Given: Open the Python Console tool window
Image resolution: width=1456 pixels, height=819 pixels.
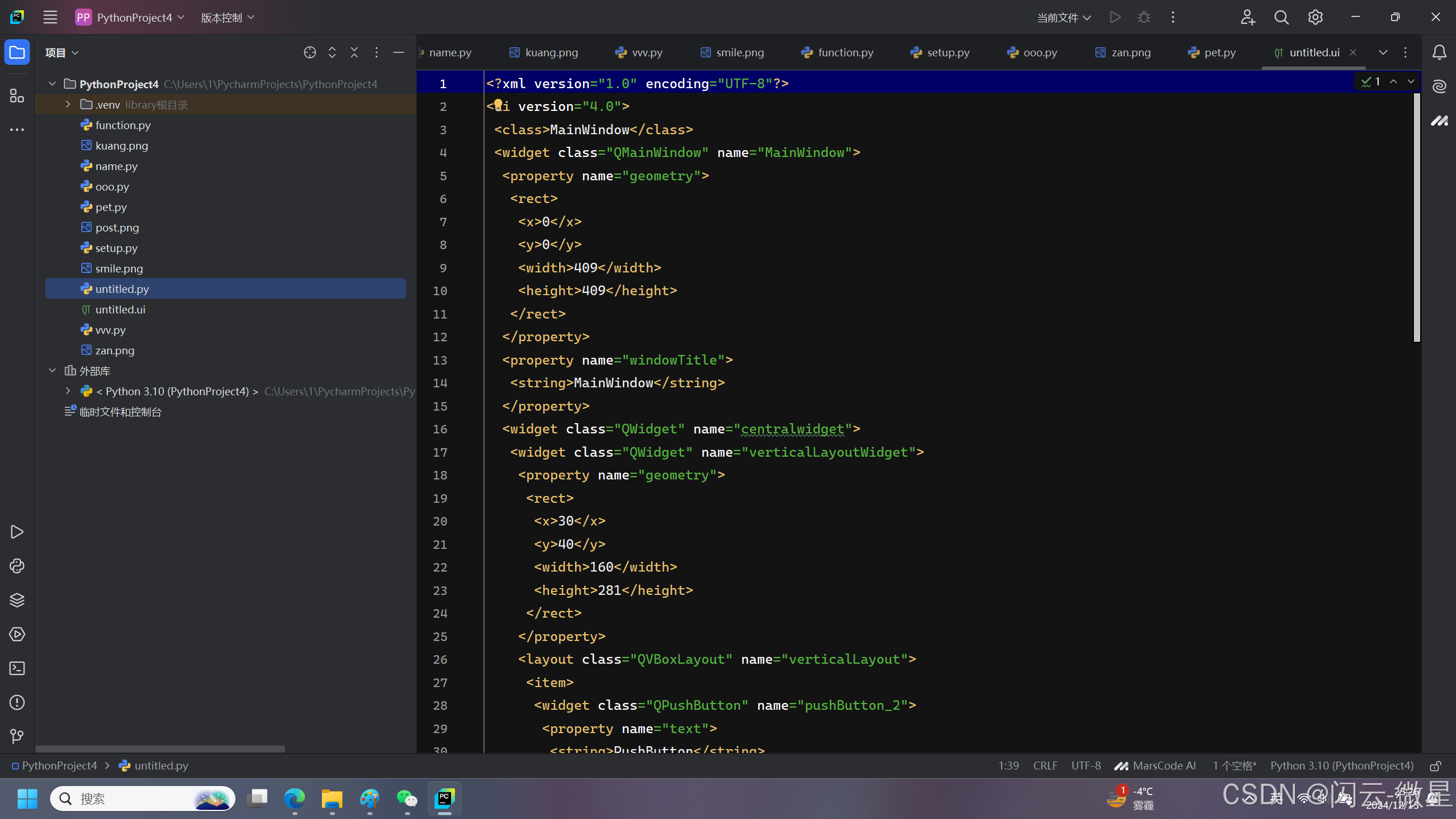Looking at the screenshot, I should [17, 566].
